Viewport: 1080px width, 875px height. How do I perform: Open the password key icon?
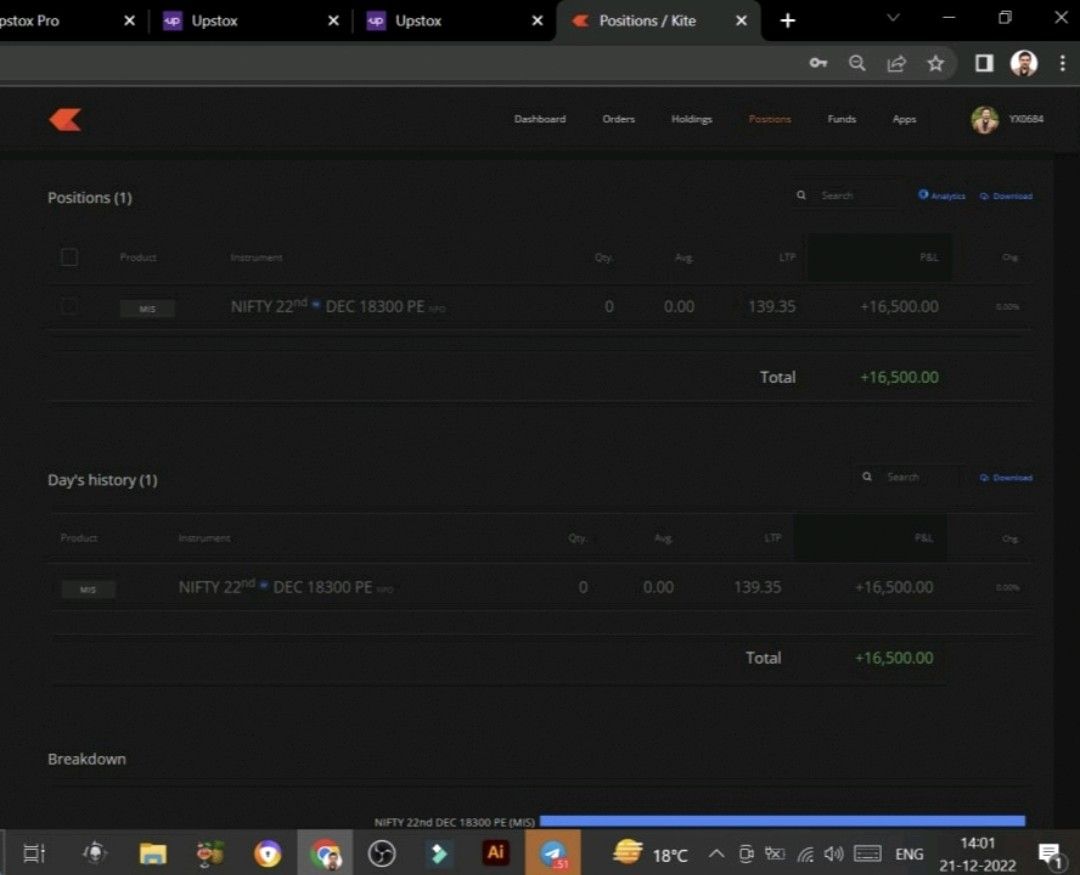pyautogui.click(x=818, y=64)
